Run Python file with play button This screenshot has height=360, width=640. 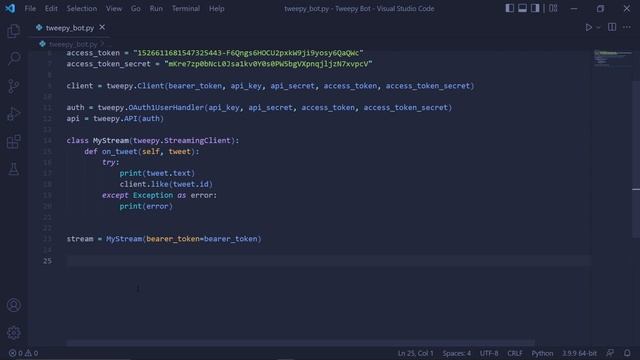(x=589, y=27)
